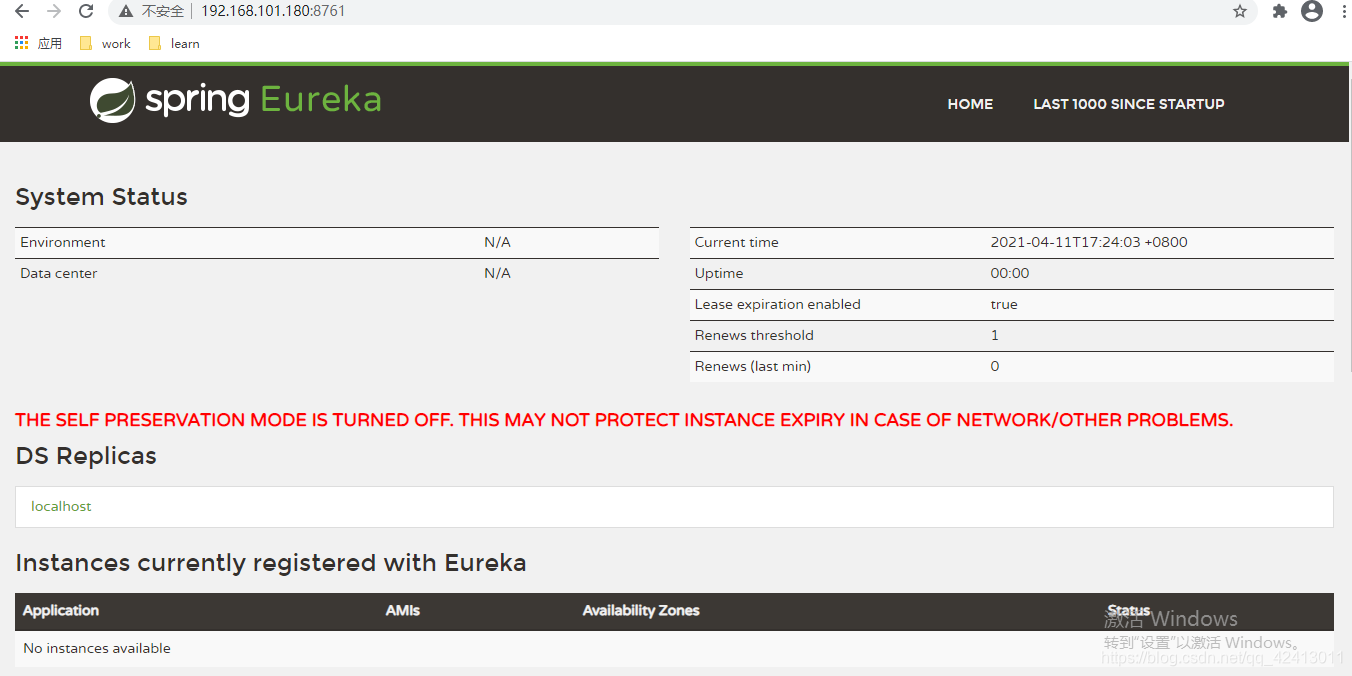Select the Current time label

click(x=737, y=242)
